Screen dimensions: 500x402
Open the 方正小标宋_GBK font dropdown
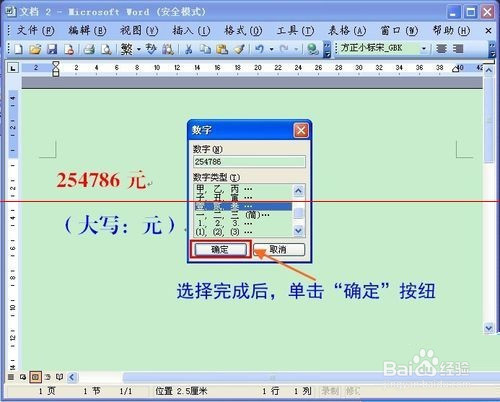click(x=424, y=49)
